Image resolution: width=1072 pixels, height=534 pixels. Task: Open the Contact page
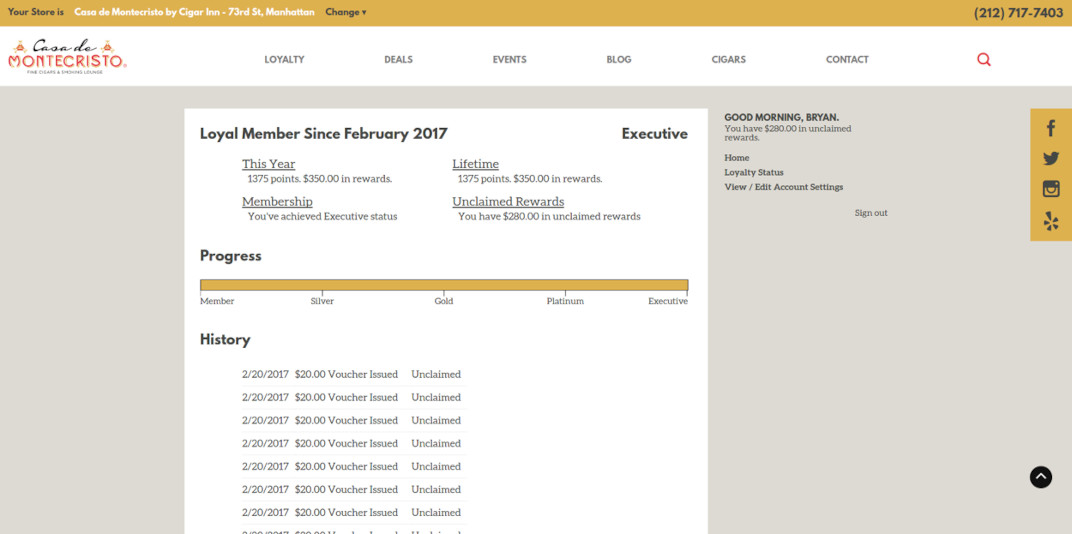[847, 60]
